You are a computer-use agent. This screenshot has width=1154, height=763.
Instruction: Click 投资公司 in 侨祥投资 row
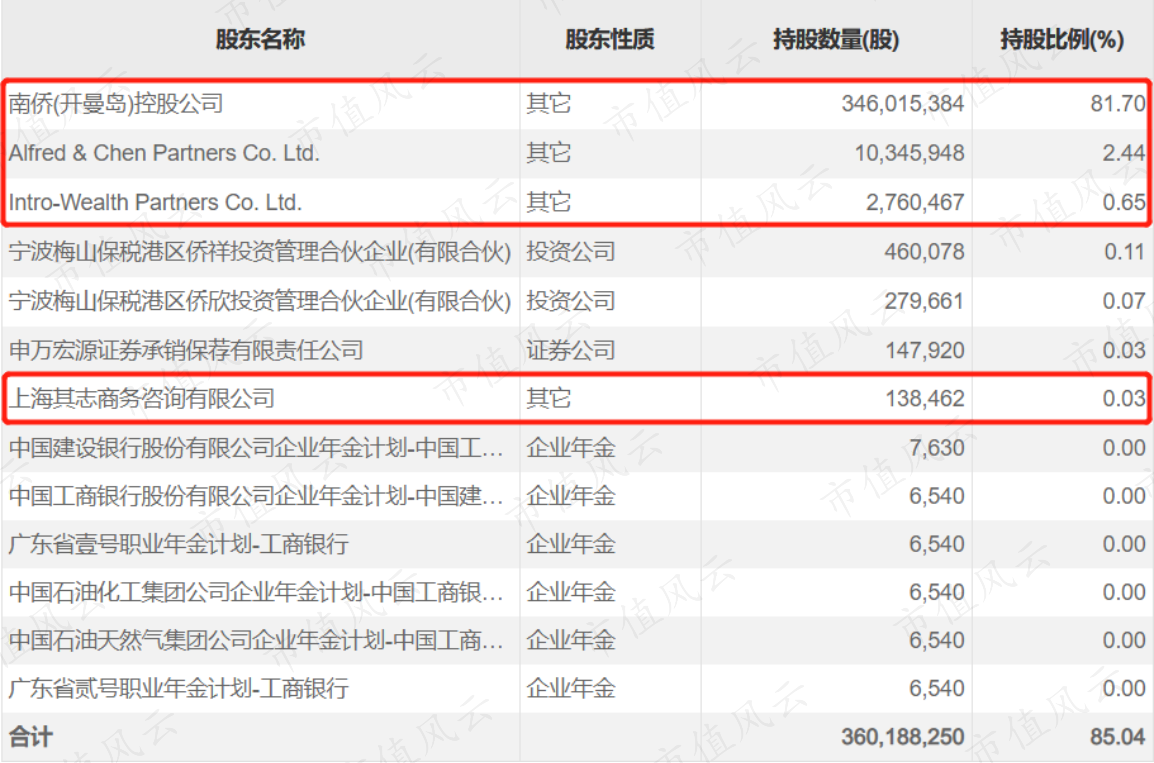point(571,252)
